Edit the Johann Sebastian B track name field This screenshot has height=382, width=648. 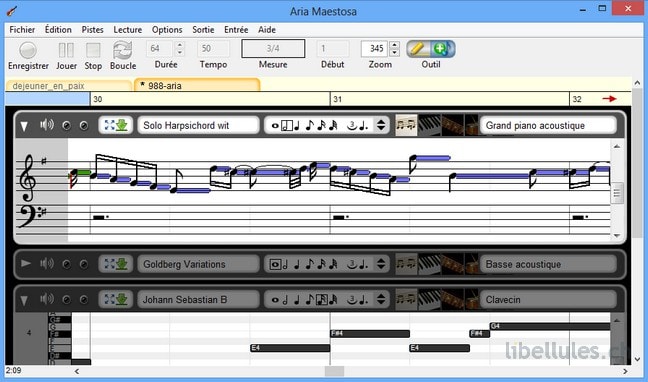[198, 300]
